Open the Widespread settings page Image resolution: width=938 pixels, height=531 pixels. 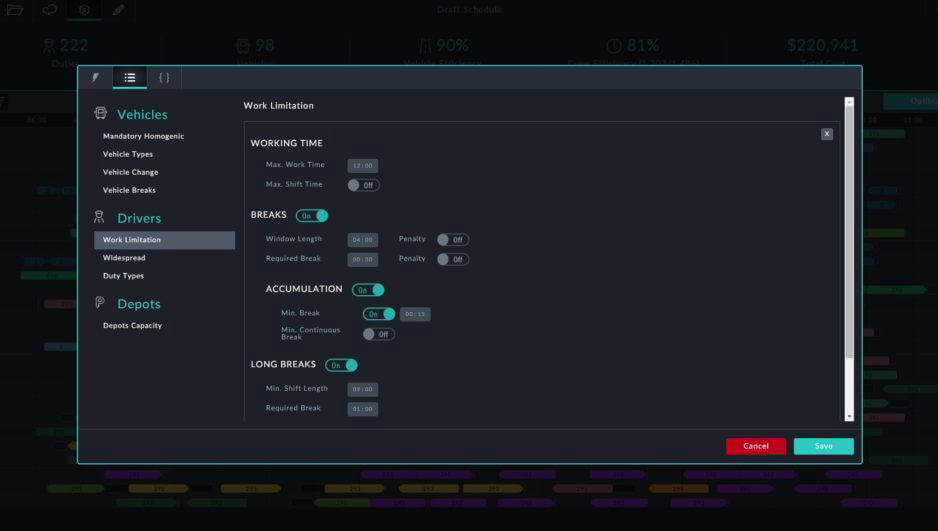tap(124, 258)
